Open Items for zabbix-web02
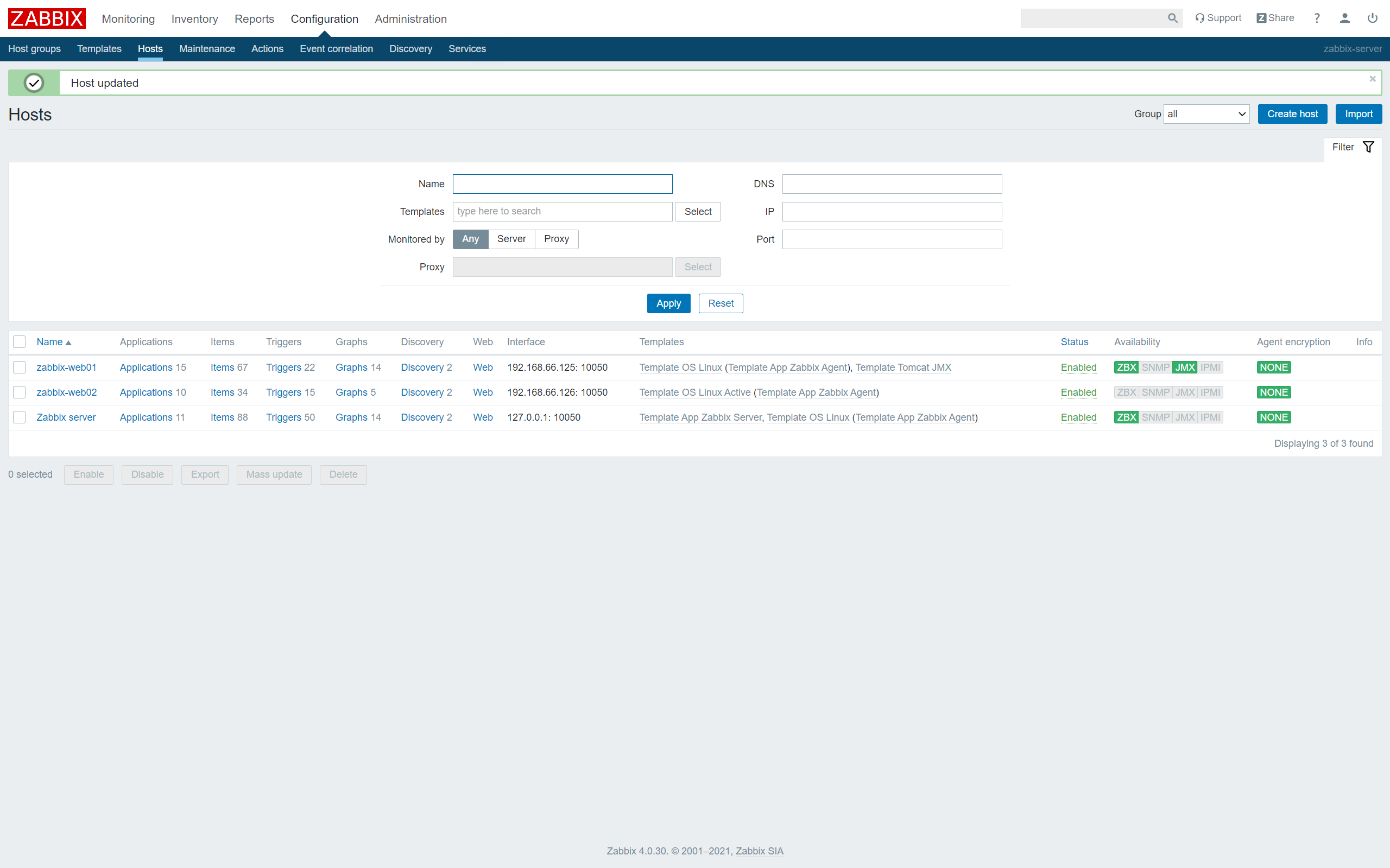Viewport: 1390px width, 868px height. pos(222,392)
